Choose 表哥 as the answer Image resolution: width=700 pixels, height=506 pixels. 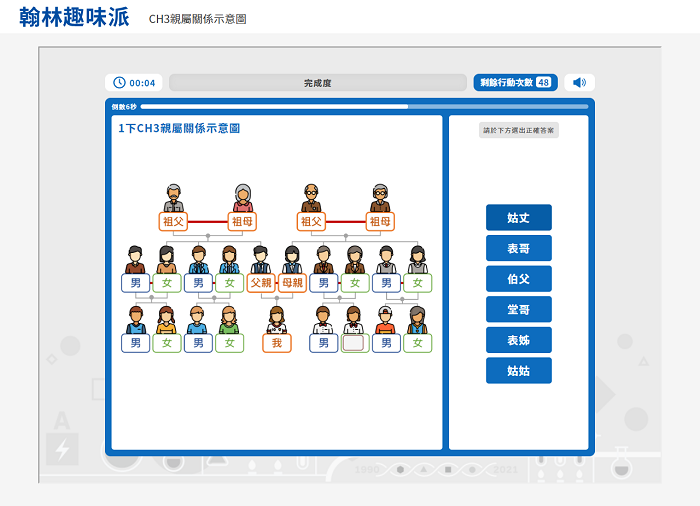[518, 248]
